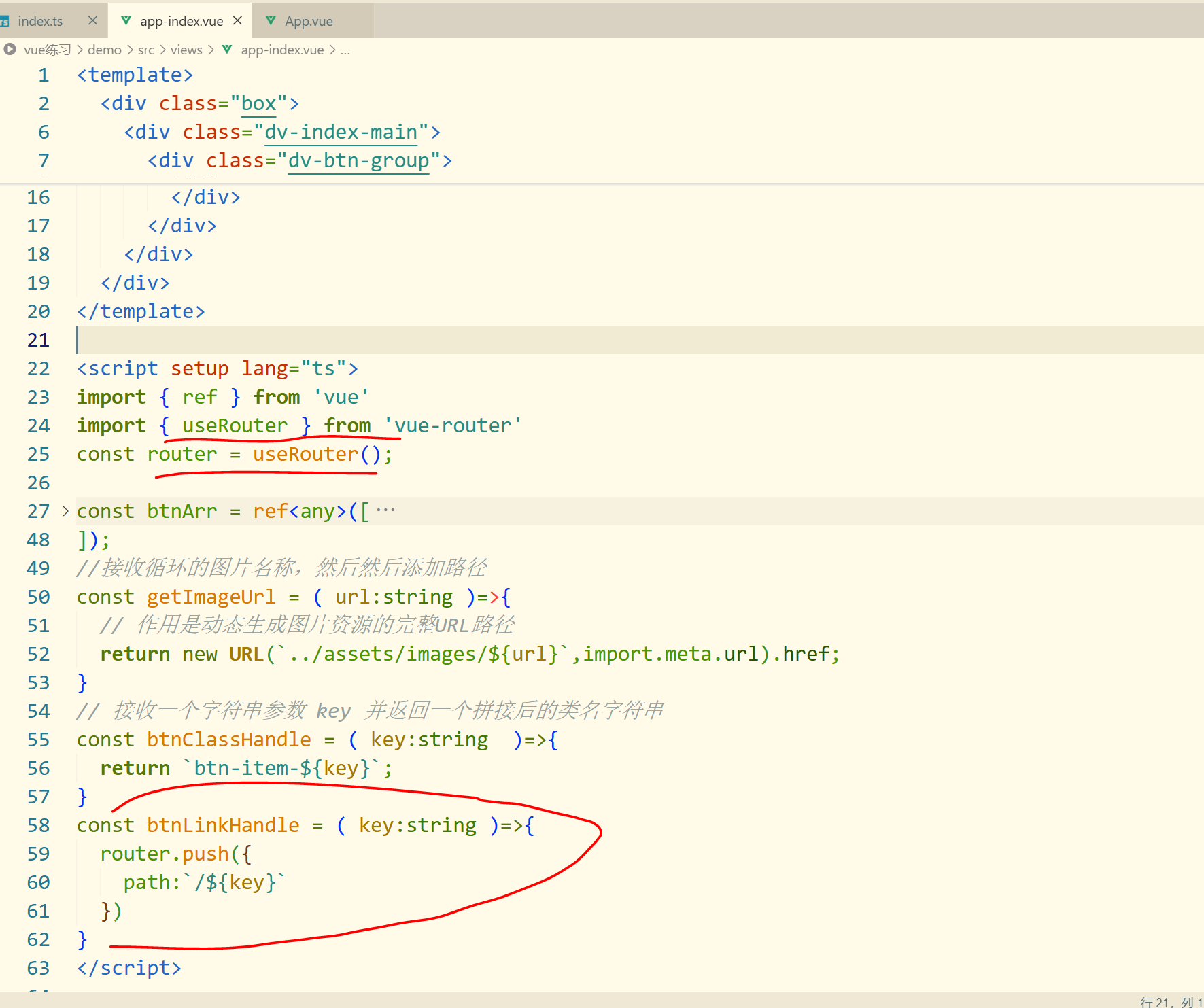Click the comment on line 49

pos(281,568)
